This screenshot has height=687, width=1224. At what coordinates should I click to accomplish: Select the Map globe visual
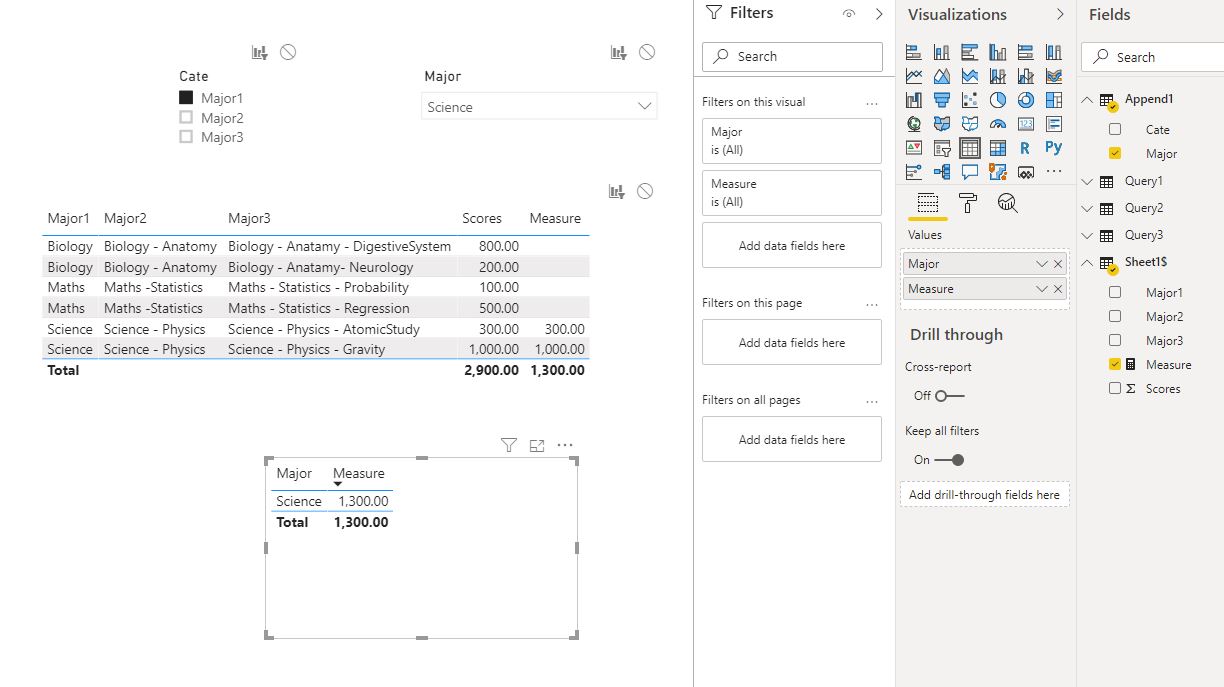coord(913,124)
